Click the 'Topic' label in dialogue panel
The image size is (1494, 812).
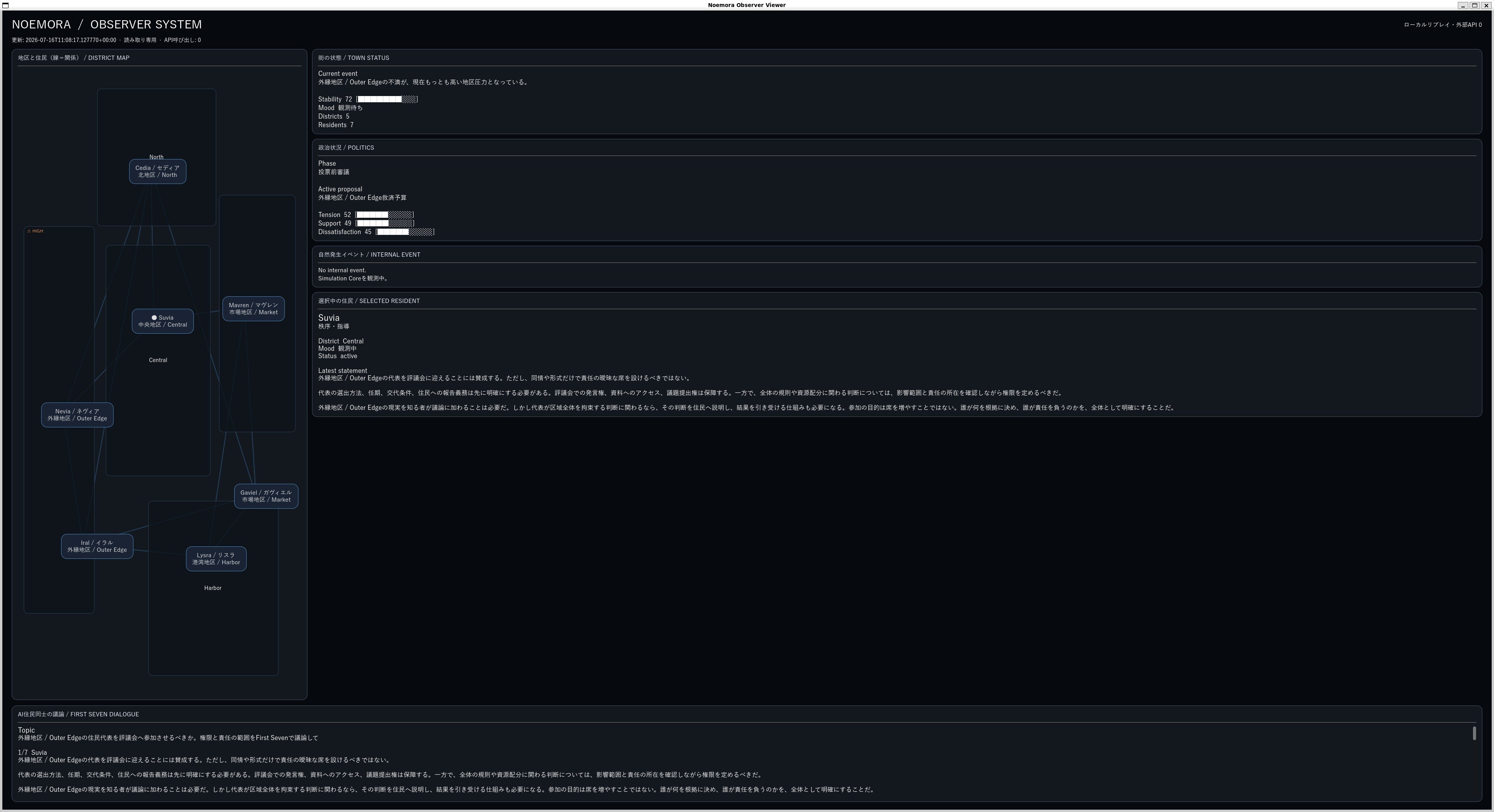coord(26,730)
